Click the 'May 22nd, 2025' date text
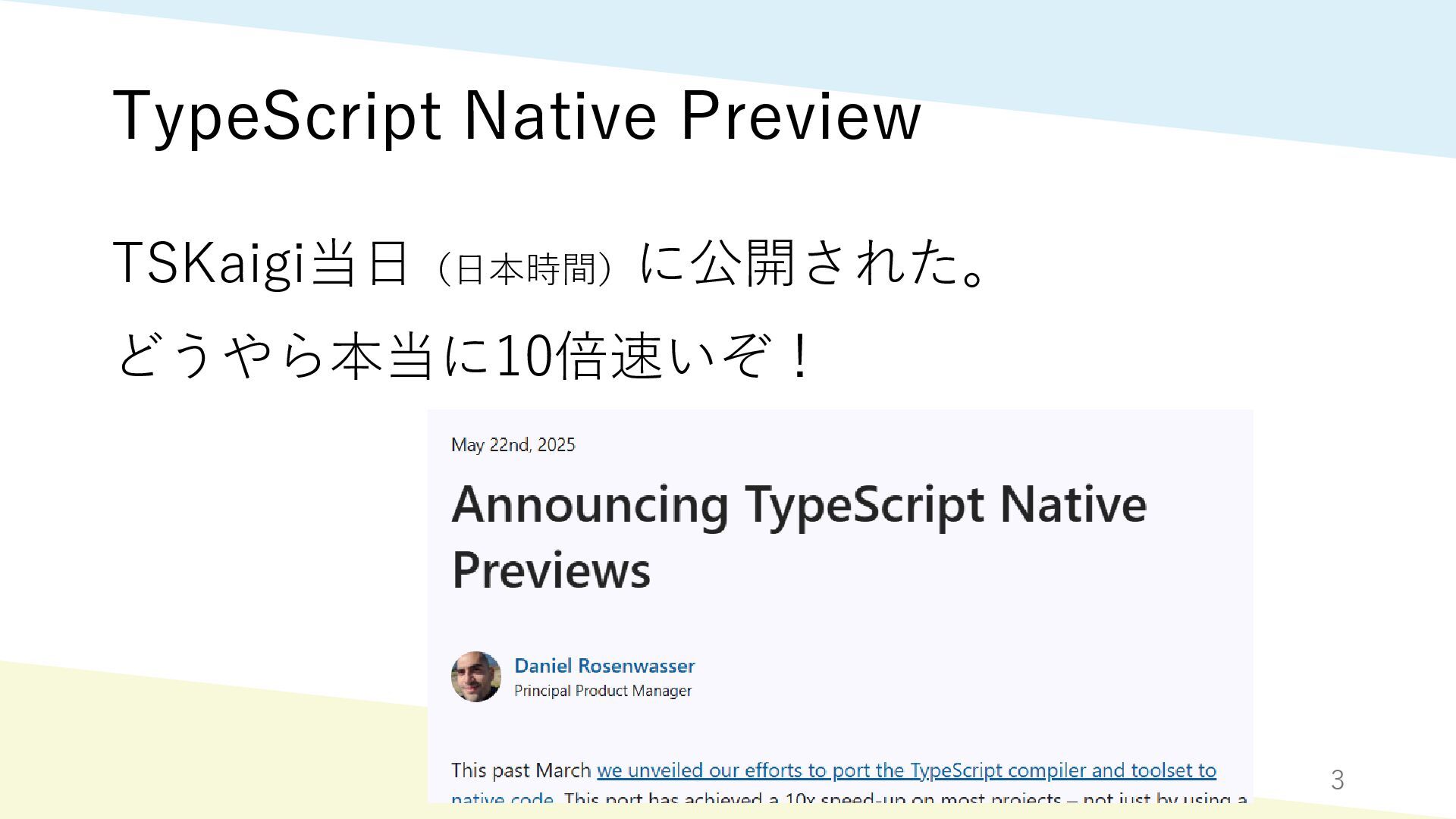This screenshot has width=1456, height=819. coord(513,445)
